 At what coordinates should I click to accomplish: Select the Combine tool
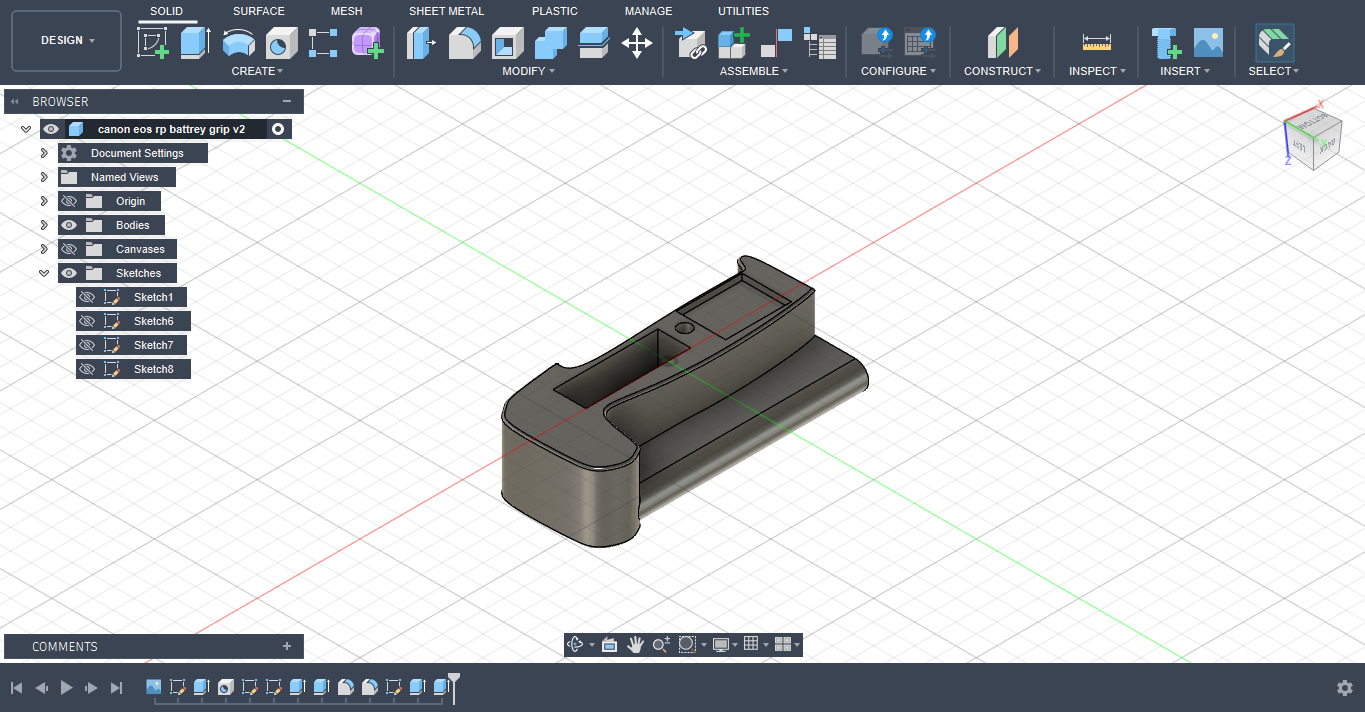tap(550, 43)
